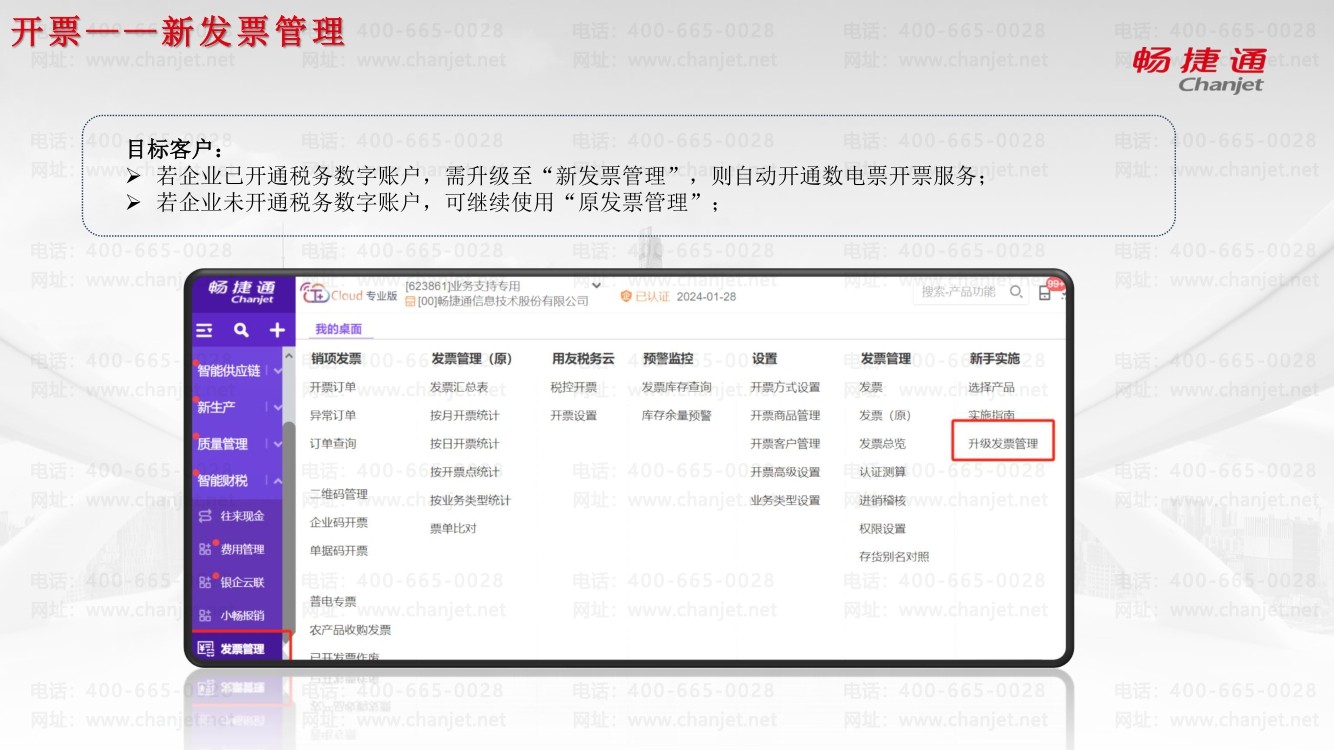Open 认证测算 link

[882, 472]
